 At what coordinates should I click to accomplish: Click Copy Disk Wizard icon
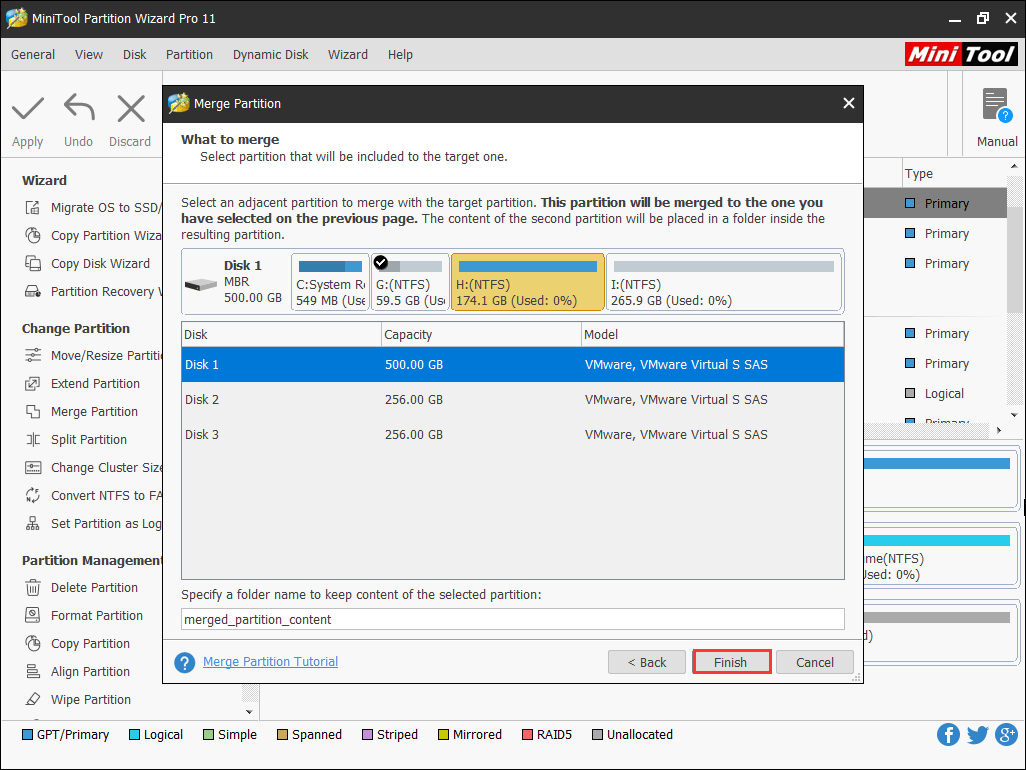(32, 264)
